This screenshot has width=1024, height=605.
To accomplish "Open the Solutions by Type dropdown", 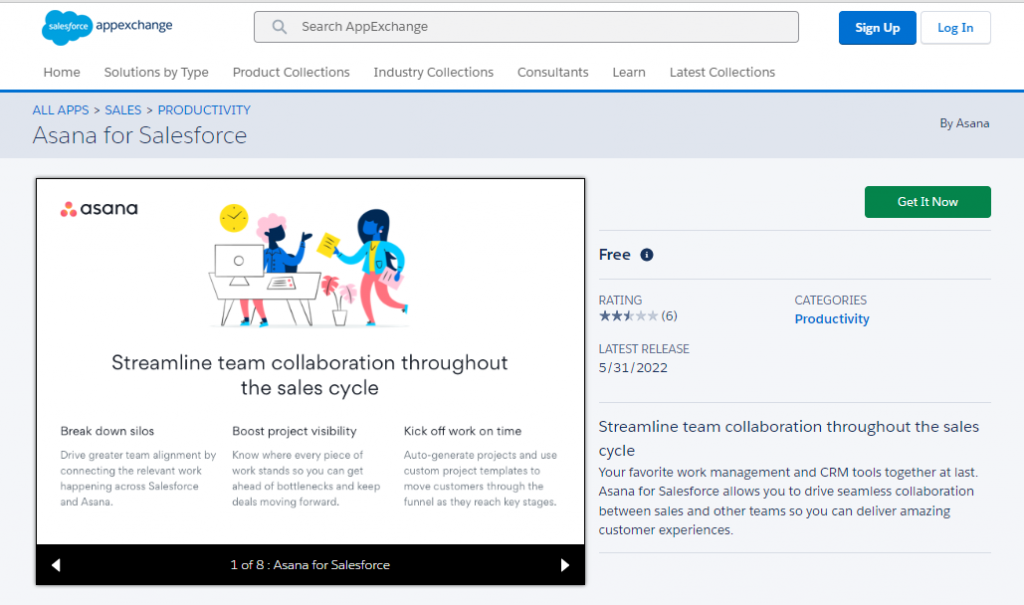I will pos(156,72).
